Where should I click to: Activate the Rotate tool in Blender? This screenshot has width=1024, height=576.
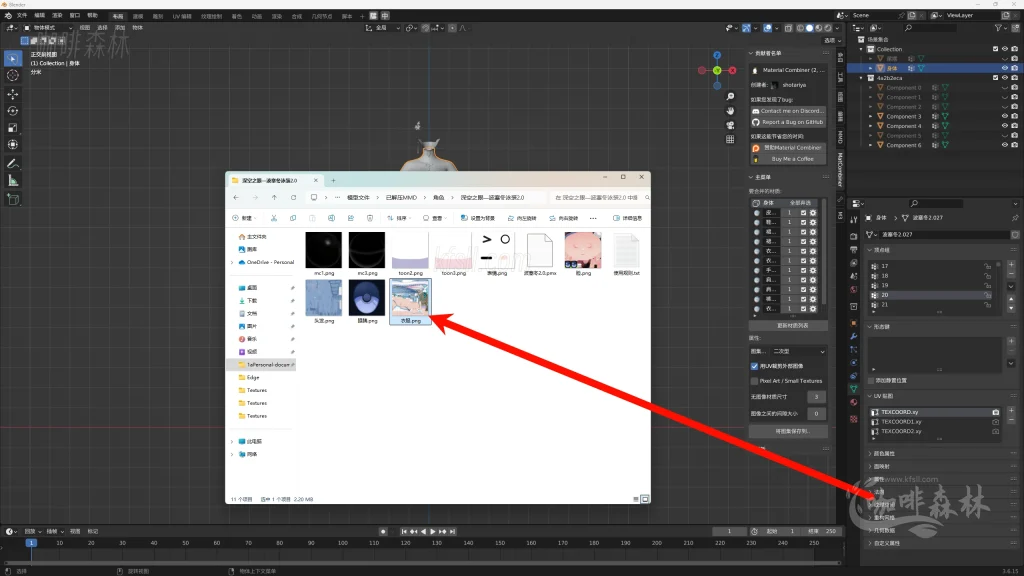(x=12, y=111)
